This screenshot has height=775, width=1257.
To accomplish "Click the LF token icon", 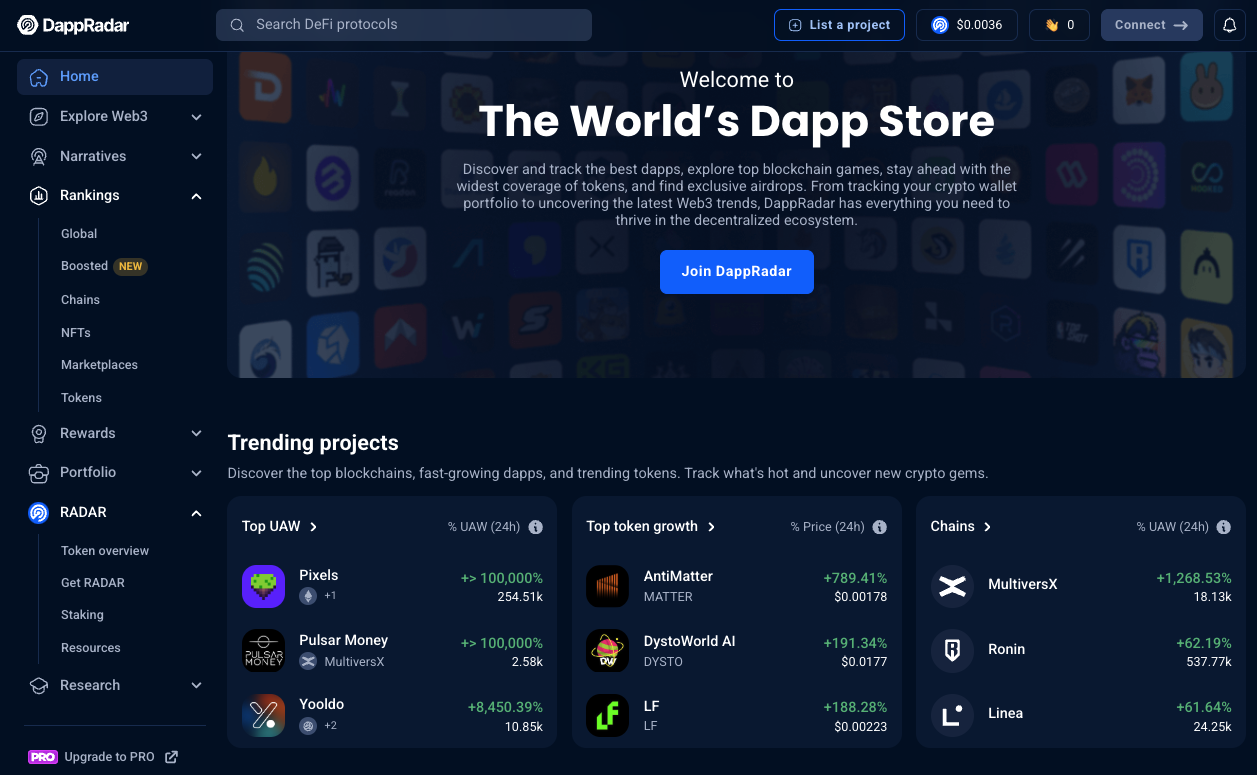I will [608, 715].
